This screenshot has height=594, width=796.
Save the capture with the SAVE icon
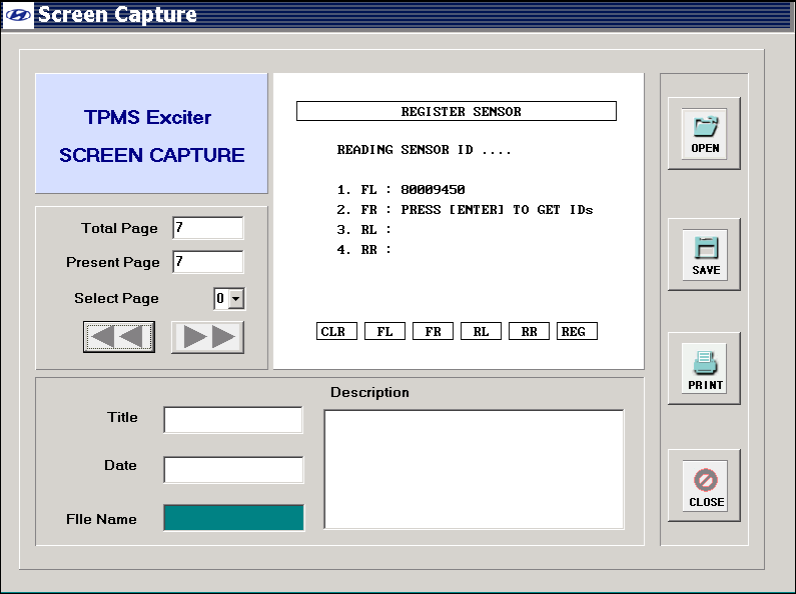(x=705, y=255)
